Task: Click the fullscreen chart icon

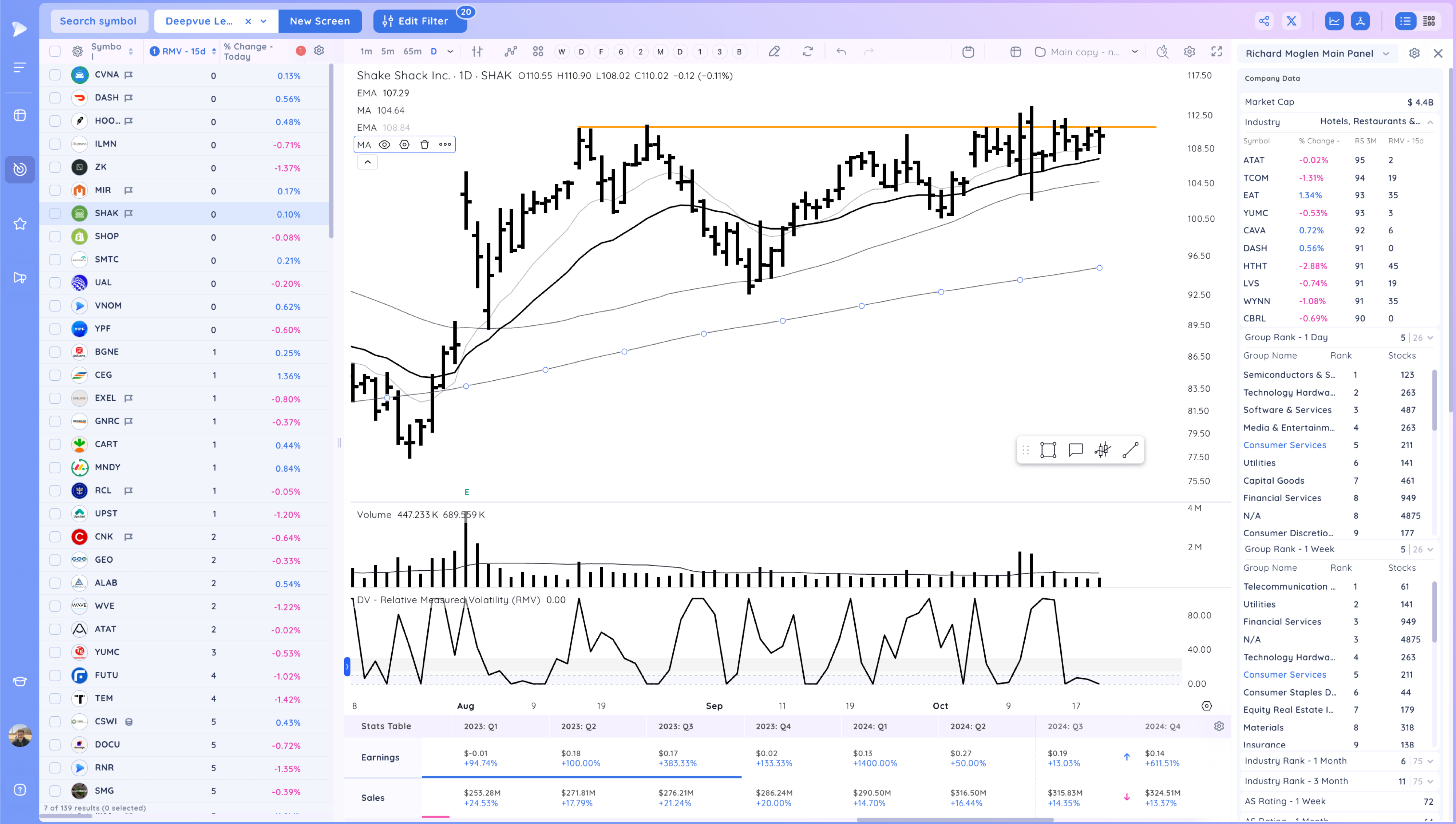Action: [x=1216, y=52]
